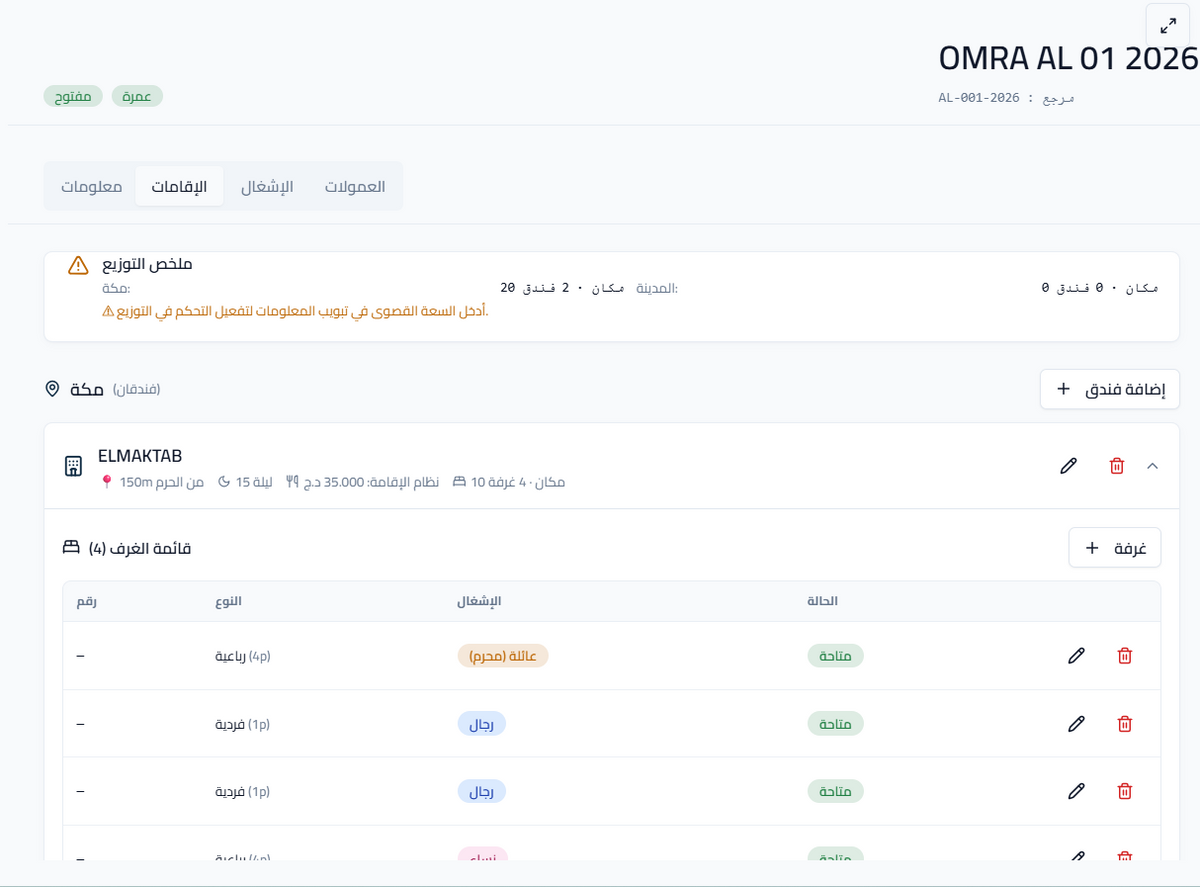Click the نظام الإقامة 35.000 د.ج text
Viewport: 1200px width, 887px height.
click(372, 482)
